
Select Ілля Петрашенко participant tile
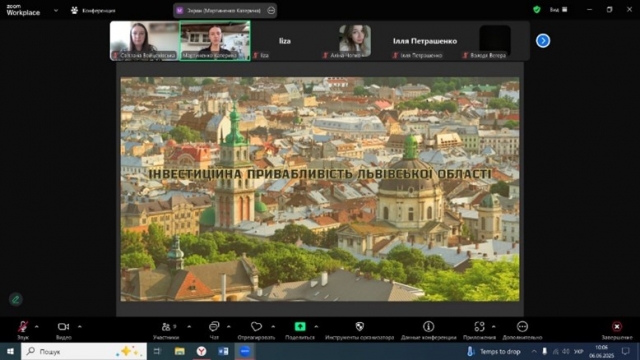pos(424,41)
